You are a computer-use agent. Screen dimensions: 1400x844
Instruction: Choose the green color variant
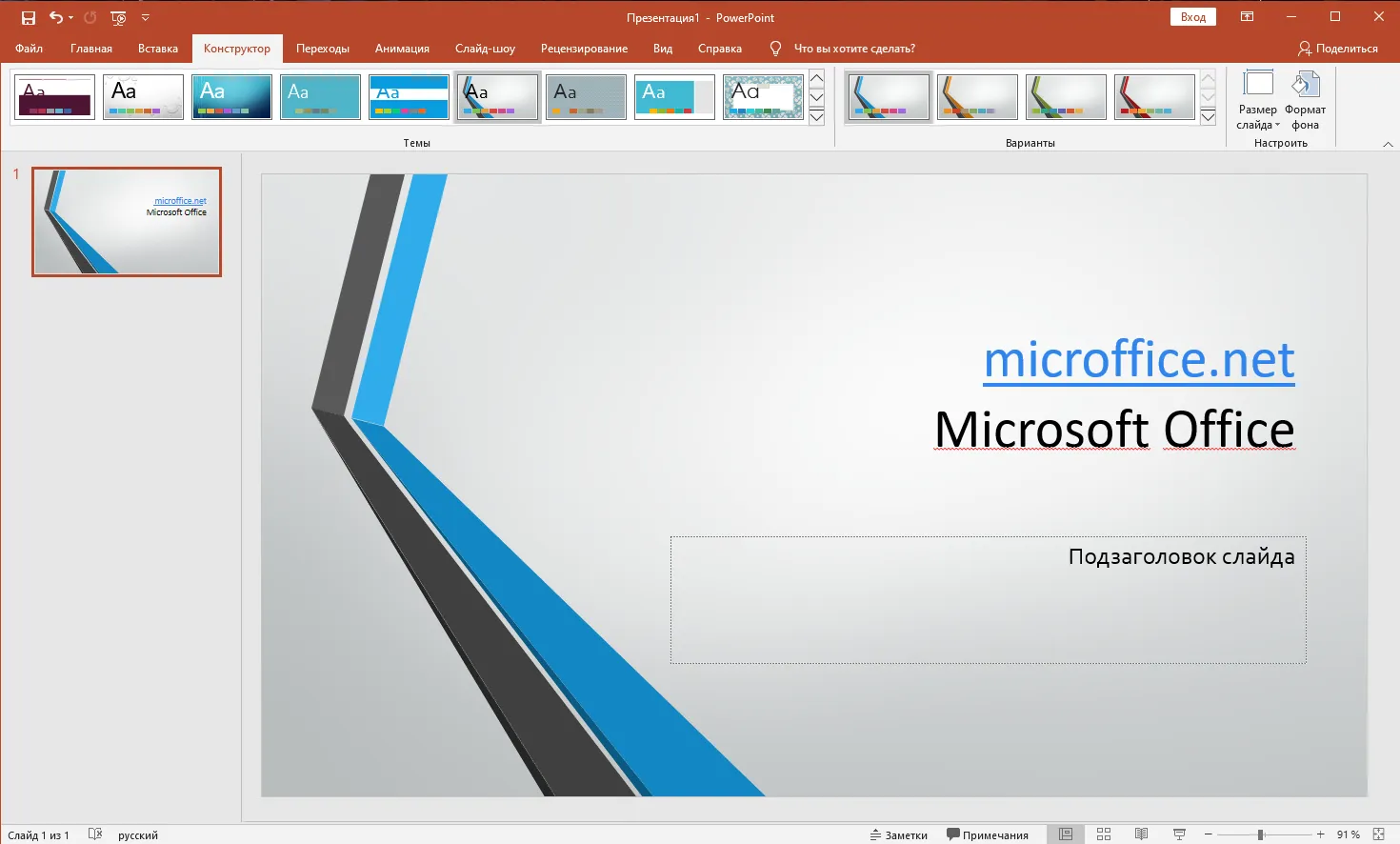pos(1066,97)
